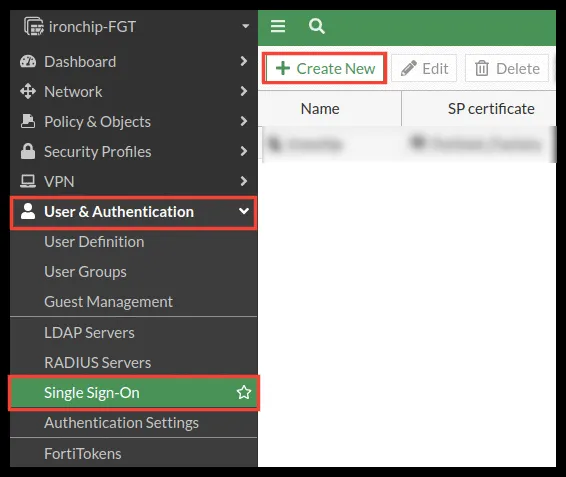
Task: Expand the Dashboard chevron
Action: coord(244,61)
